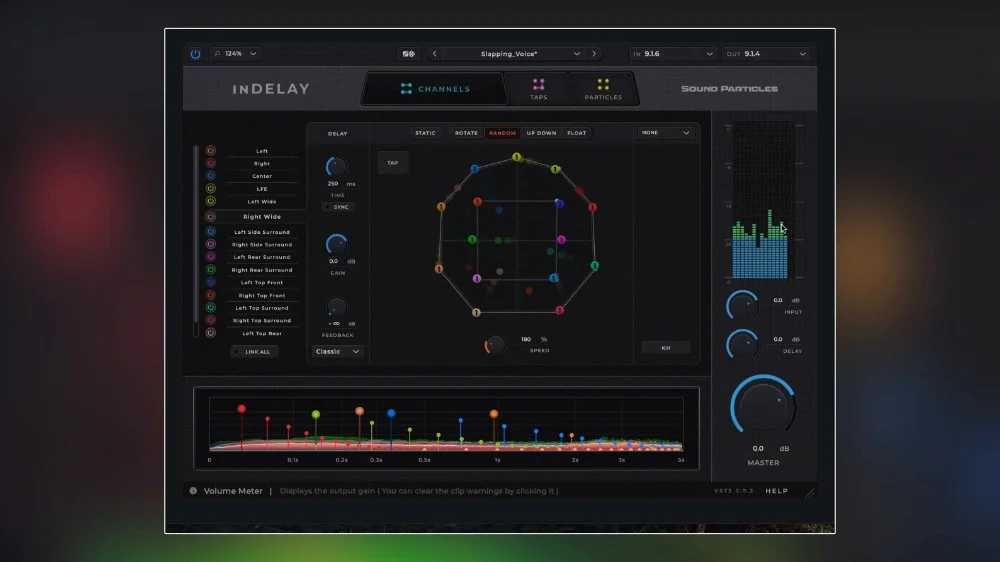Select the Right Rear Surround name
Viewport: 1000px width, 562px height.
[261, 270]
